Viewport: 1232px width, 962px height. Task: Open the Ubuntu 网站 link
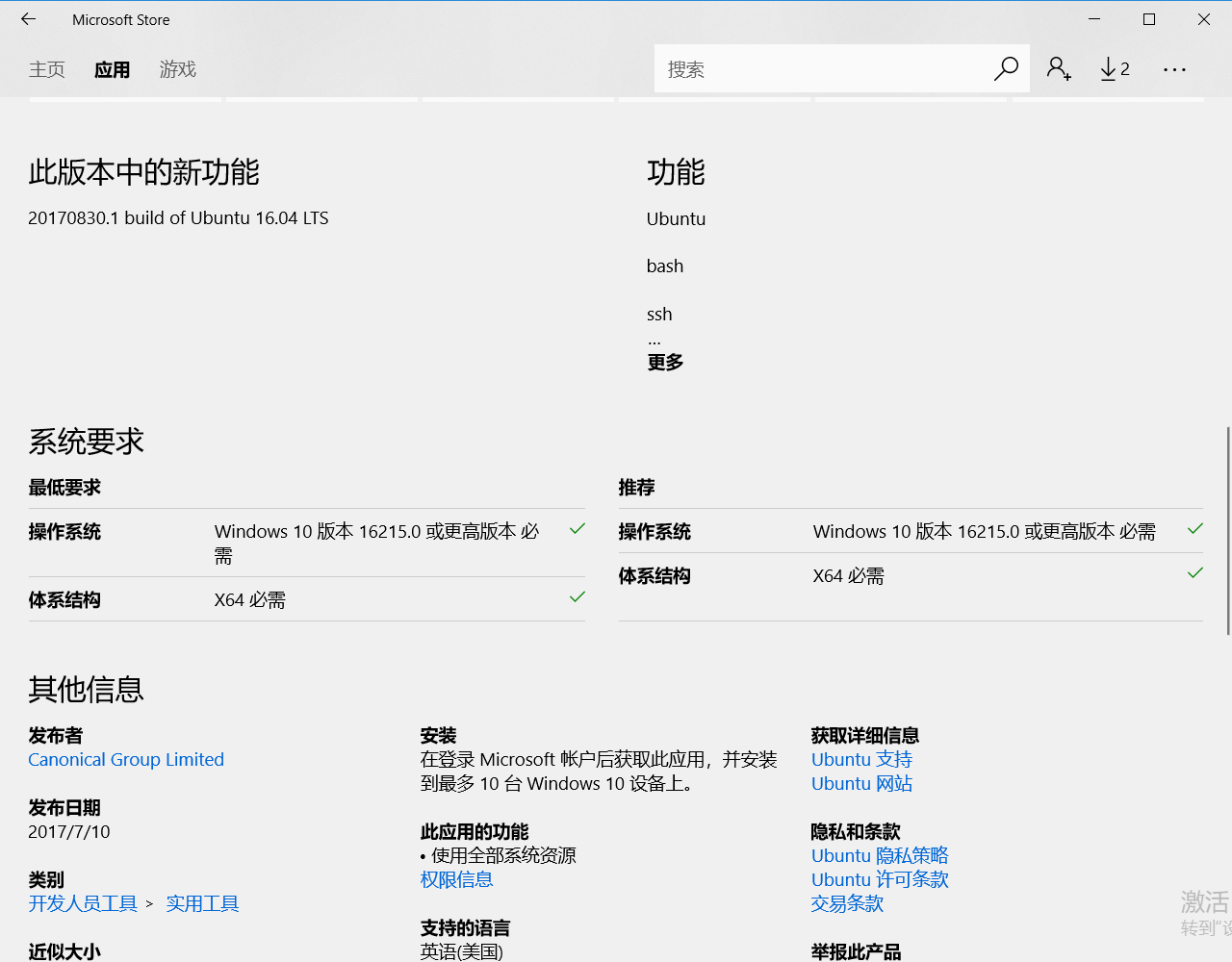pos(861,783)
